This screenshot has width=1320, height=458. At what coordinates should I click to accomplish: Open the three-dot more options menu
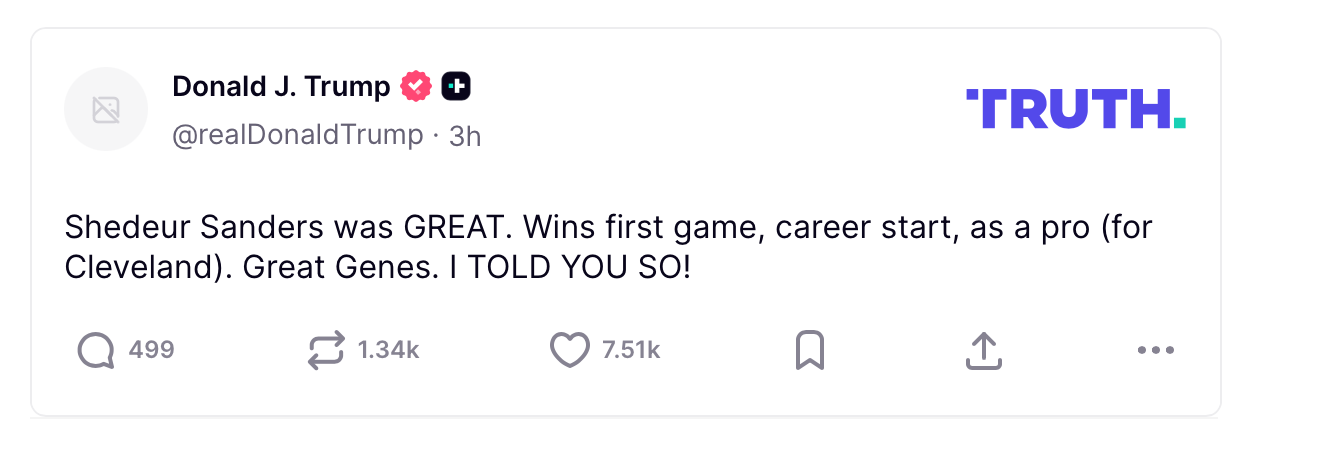pos(1155,351)
